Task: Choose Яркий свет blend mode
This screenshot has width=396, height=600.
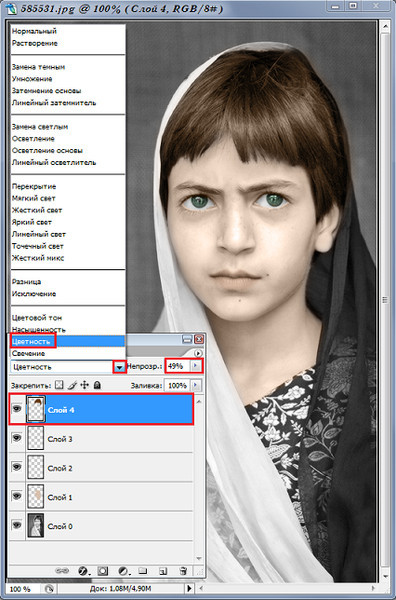Action: coord(31,222)
